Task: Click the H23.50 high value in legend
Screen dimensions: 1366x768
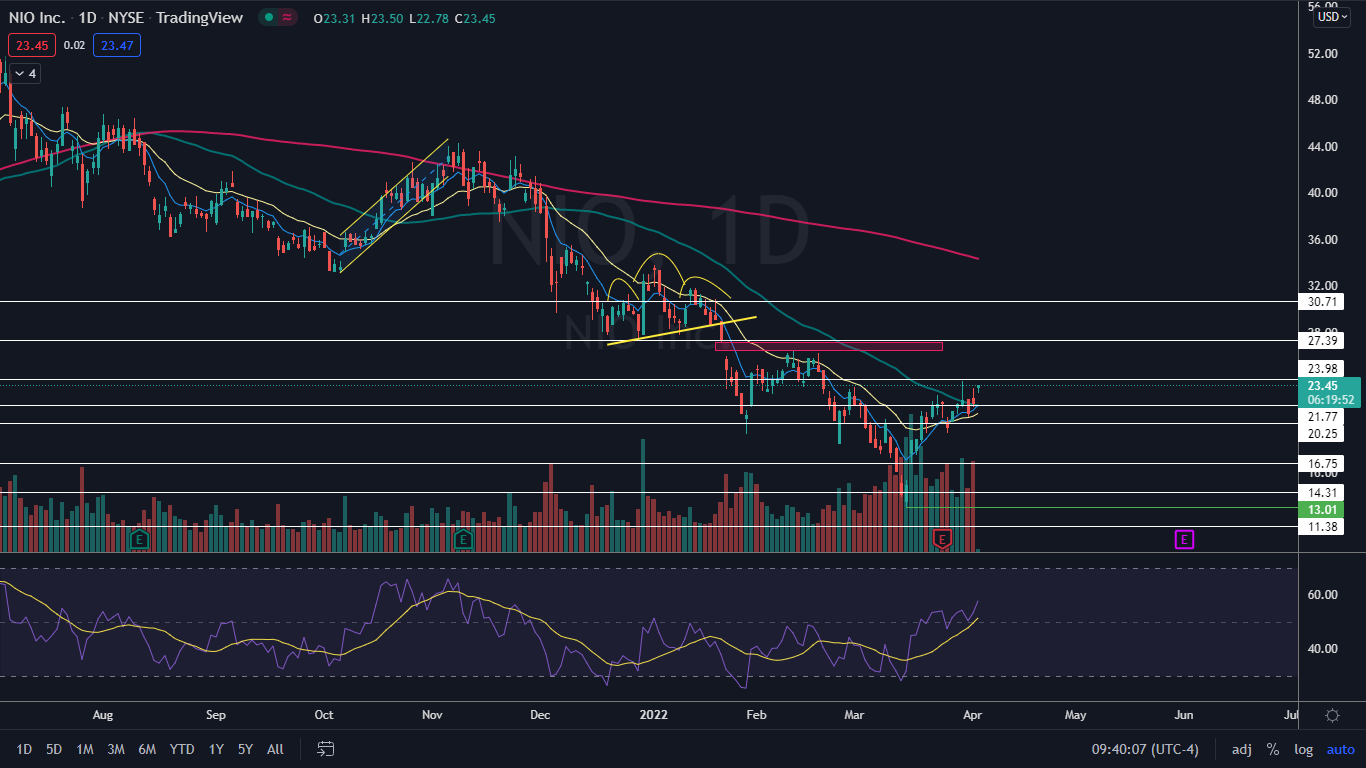Action: click(x=382, y=19)
